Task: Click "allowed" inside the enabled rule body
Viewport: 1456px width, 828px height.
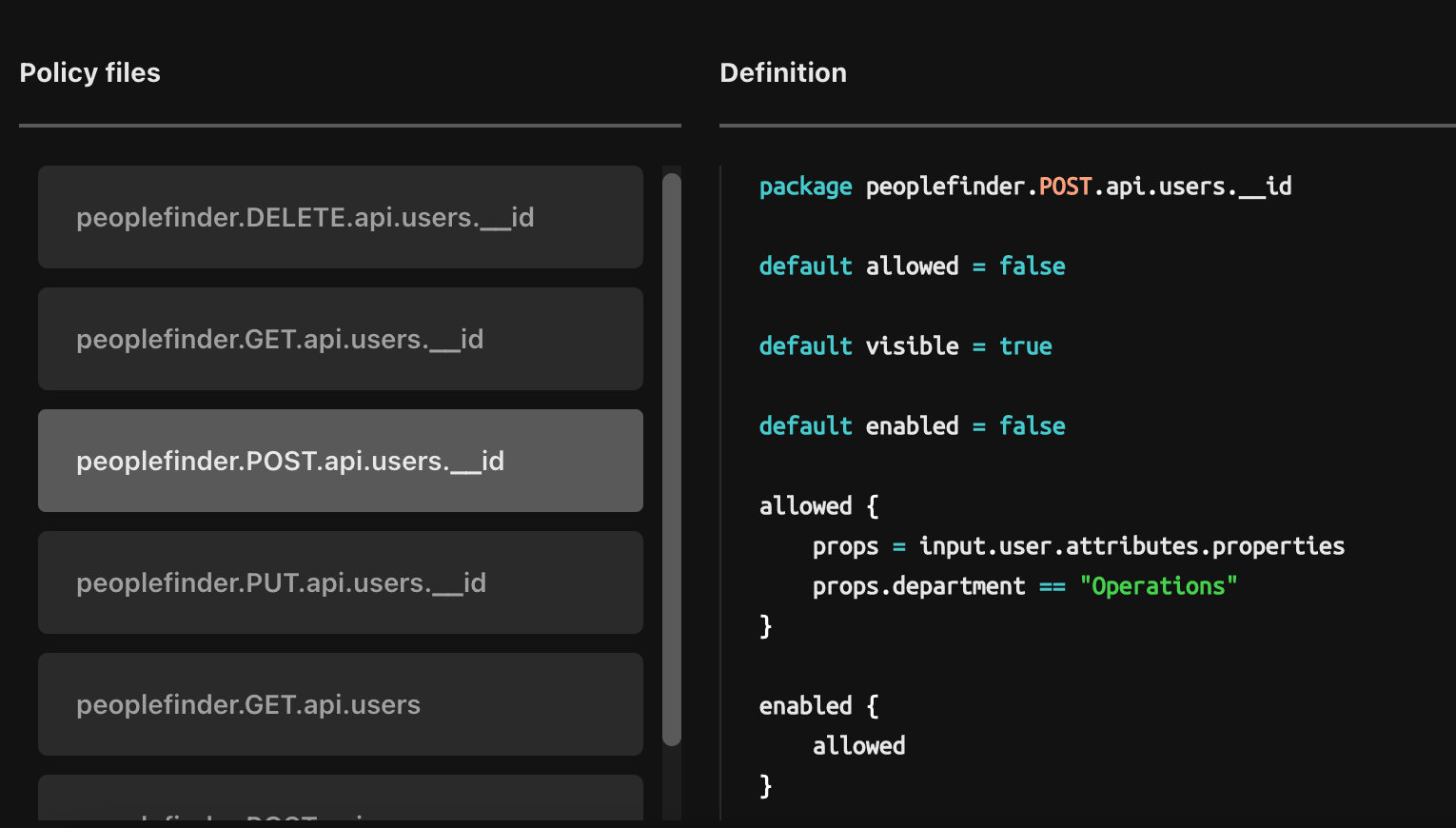Action: [x=858, y=746]
